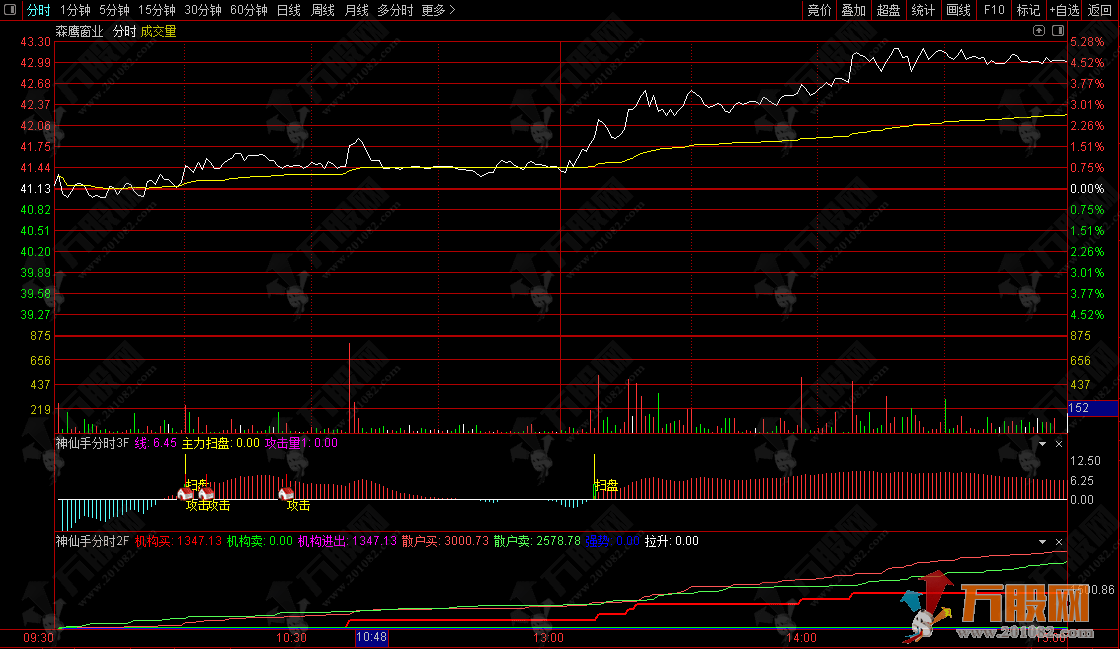This screenshot has height=649, width=1120.
Task: Click first red attack signal marker icon
Action: coord(185,493)
